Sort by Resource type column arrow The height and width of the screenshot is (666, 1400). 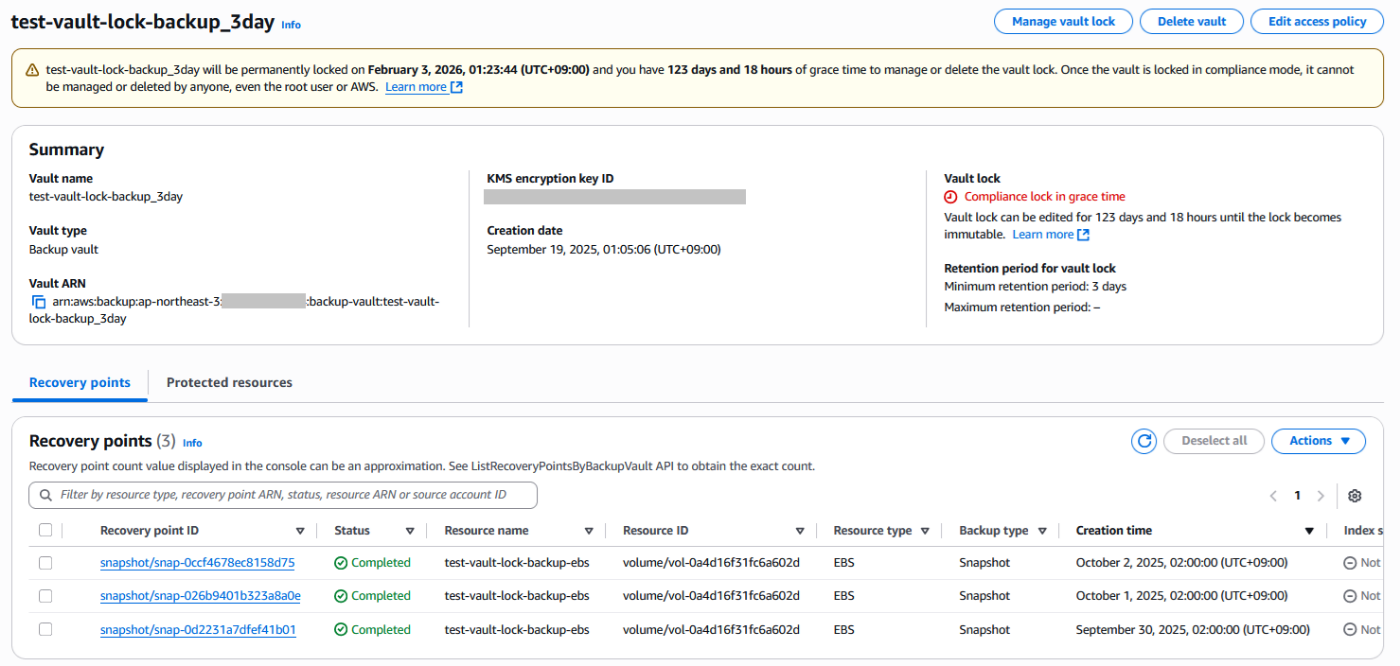coord(925,531)
